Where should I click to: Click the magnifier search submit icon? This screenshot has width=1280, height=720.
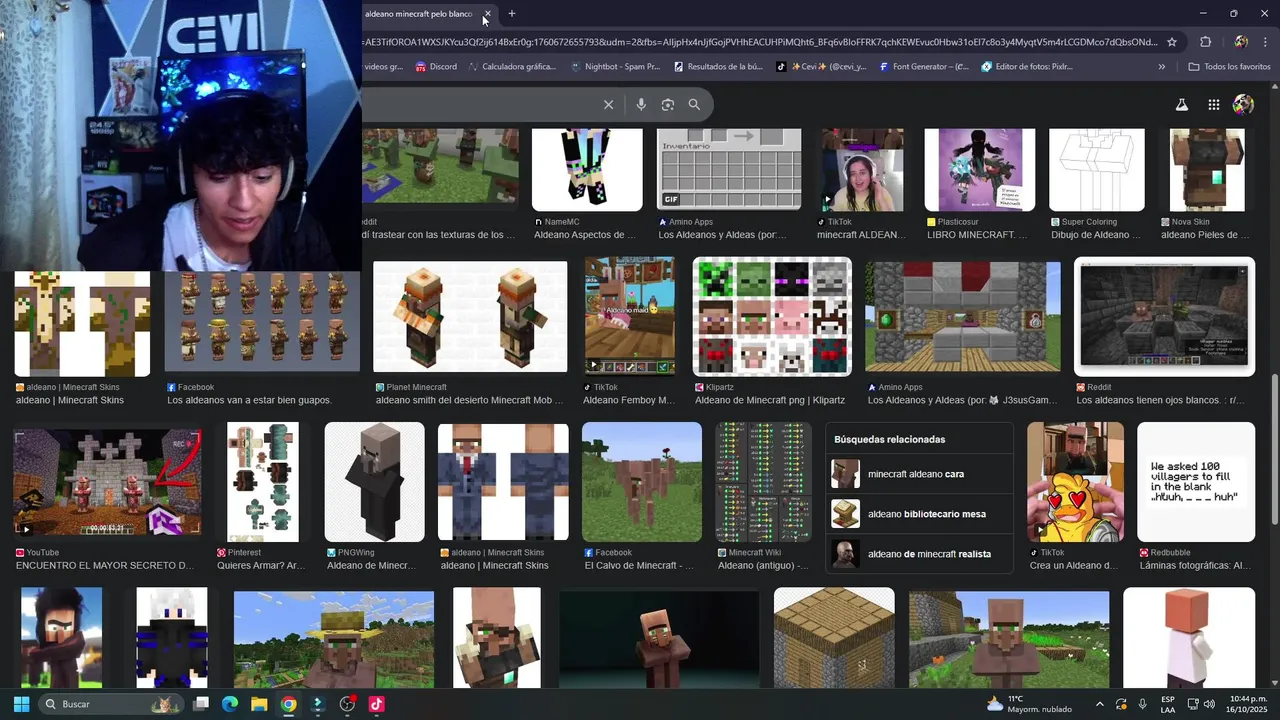[x=694, y=105]
